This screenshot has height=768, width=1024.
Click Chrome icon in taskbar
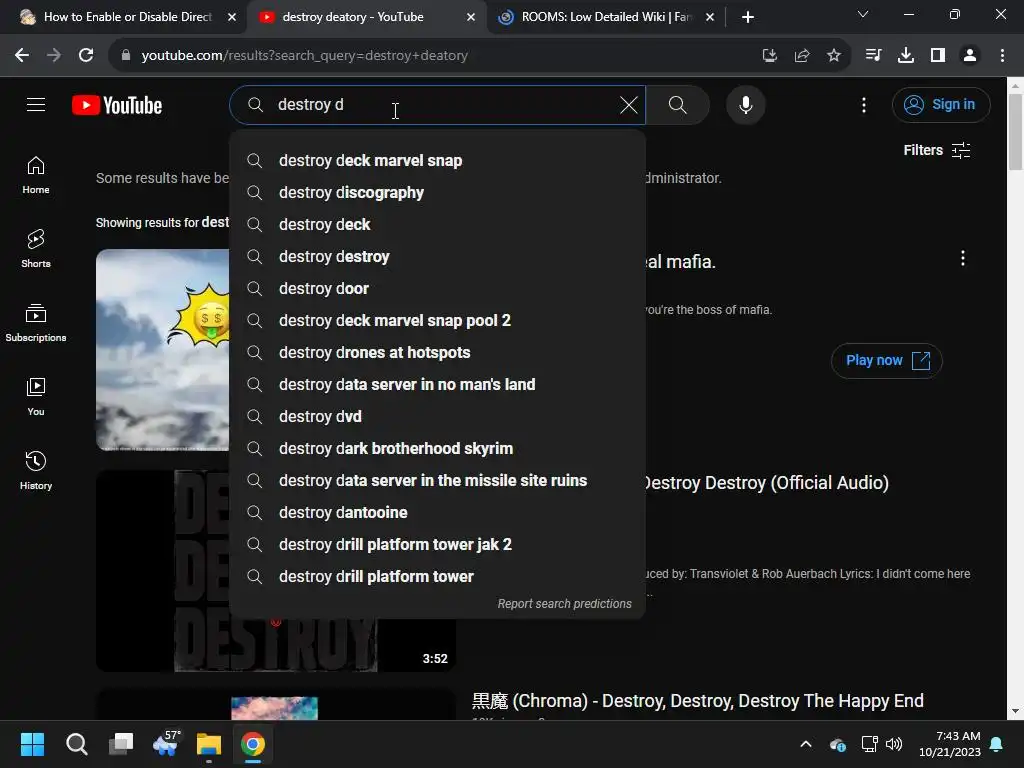point(253,744)
